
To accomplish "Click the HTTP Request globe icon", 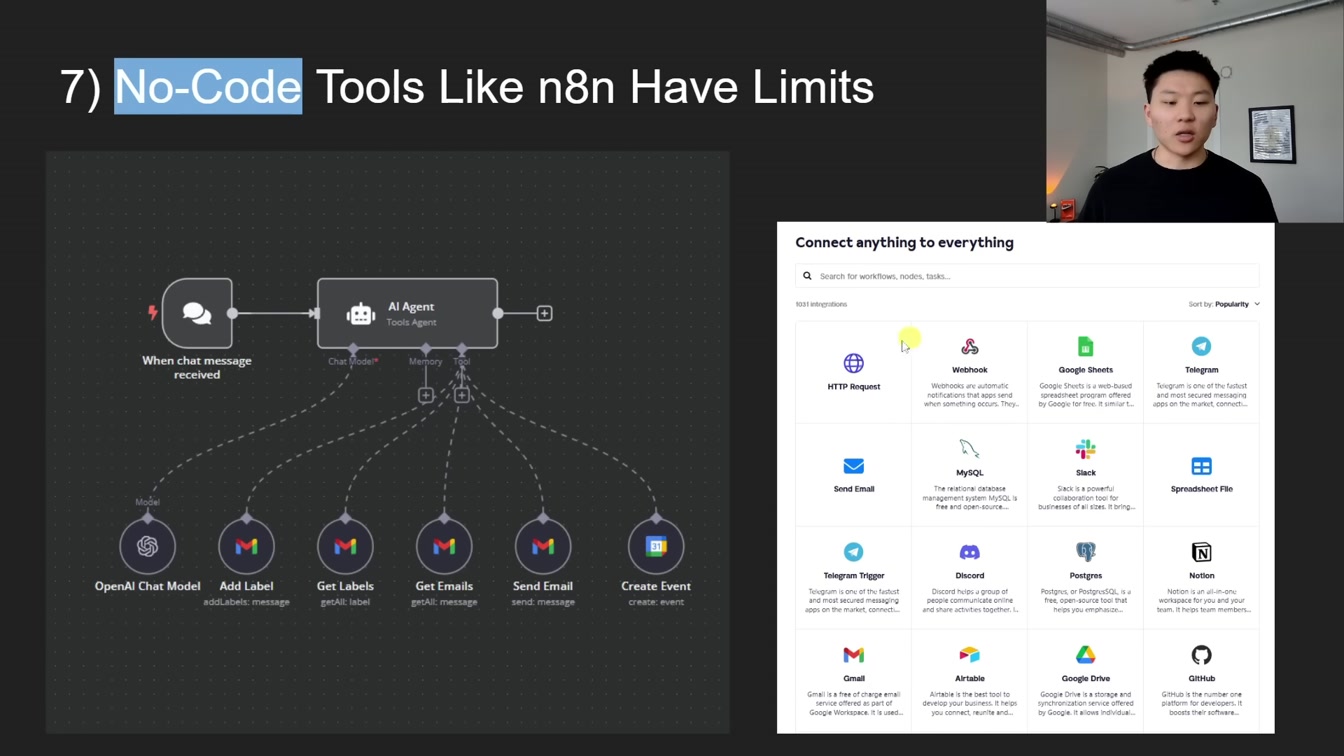I will point(854,363).
